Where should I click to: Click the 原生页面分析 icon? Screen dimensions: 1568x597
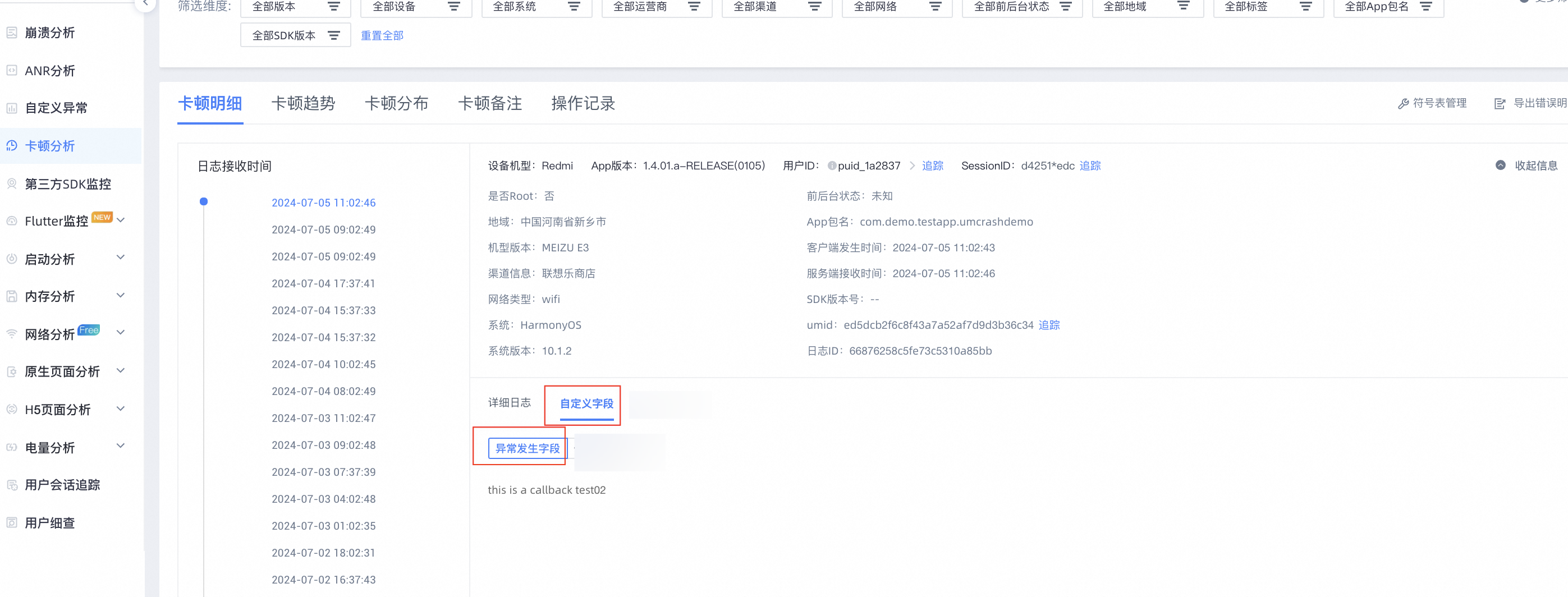pyautogui.click(x=12, y=372)
